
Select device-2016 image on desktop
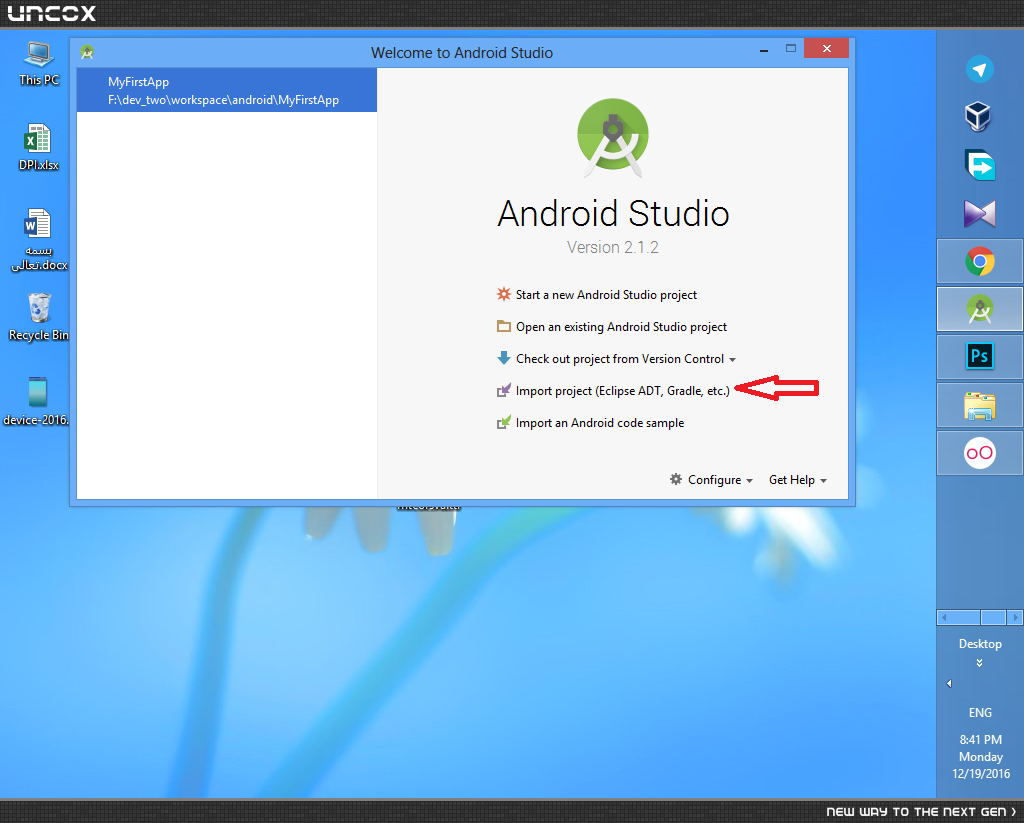[37, 401]
